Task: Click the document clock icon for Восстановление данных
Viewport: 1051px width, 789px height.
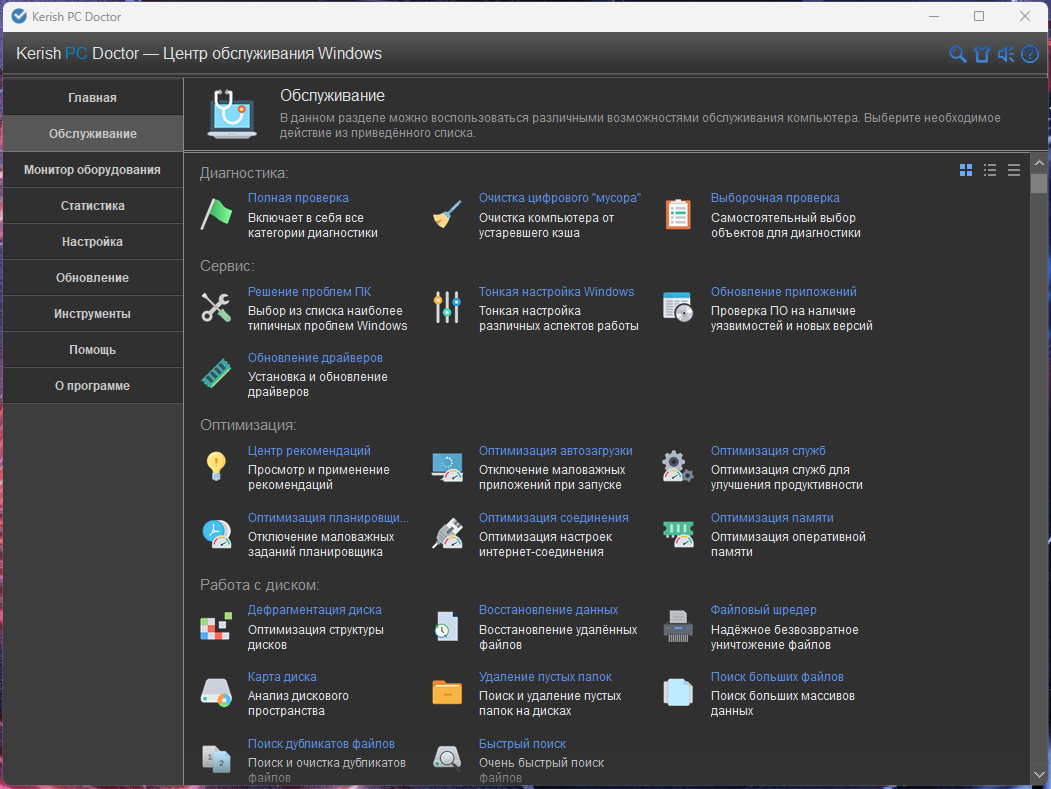Action: click(447, 626)
